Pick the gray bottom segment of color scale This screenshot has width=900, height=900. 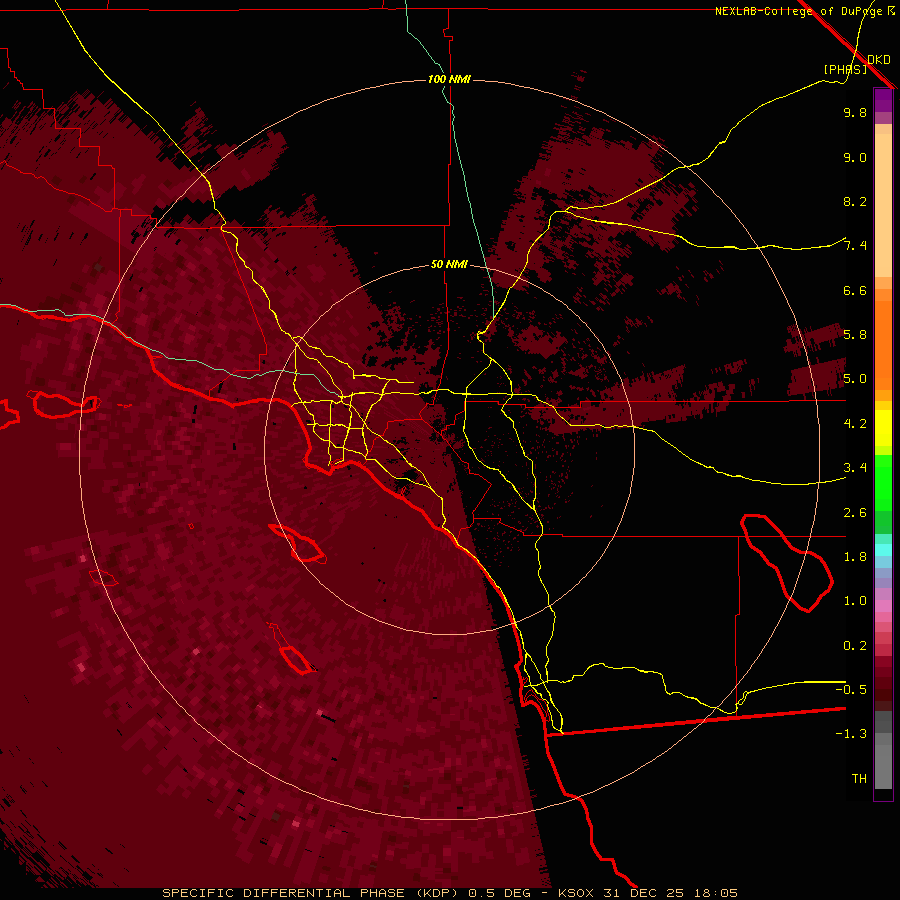[883, 761]
